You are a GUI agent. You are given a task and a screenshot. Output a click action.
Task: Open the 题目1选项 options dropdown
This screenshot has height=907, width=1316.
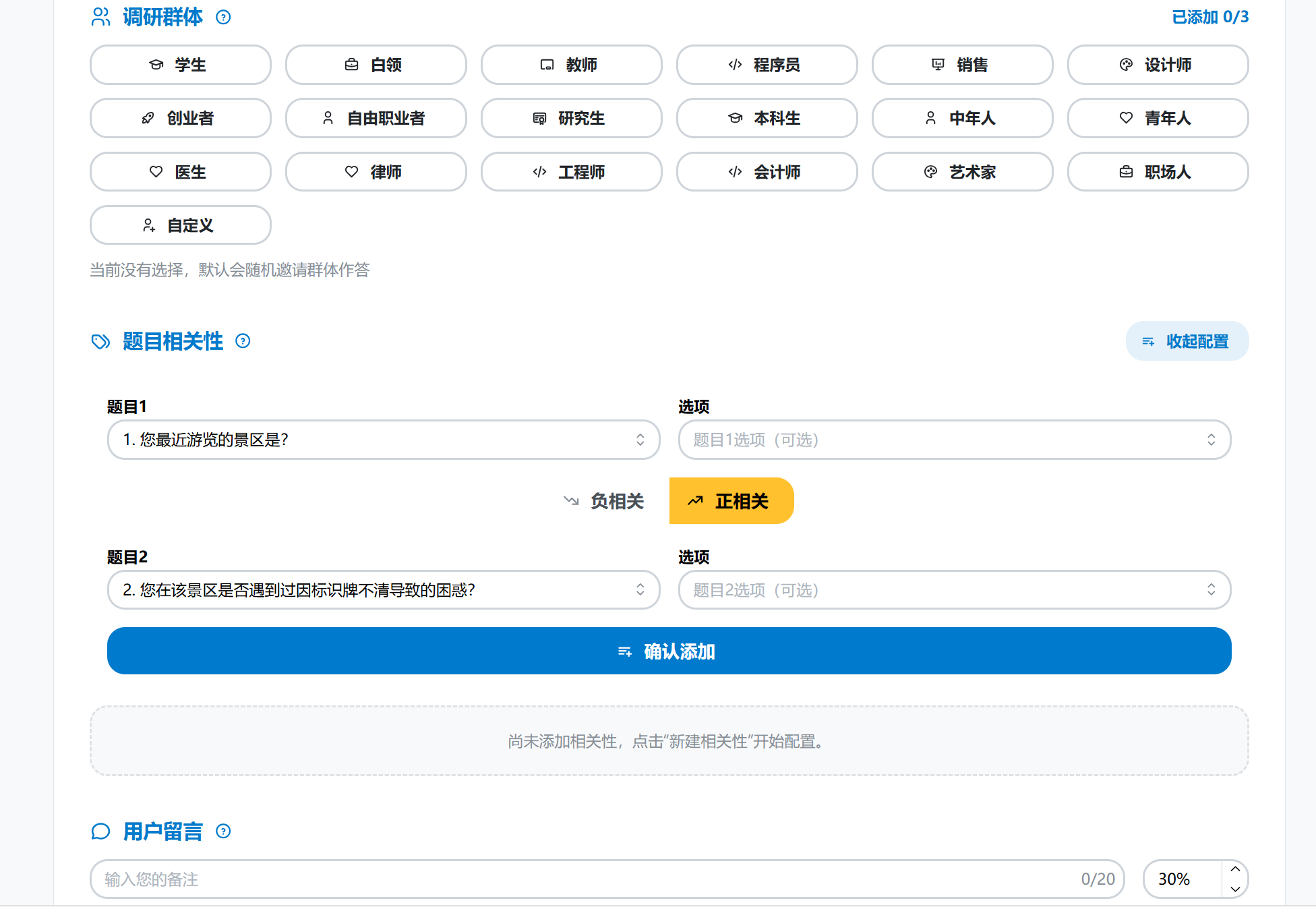coord(954,440)
